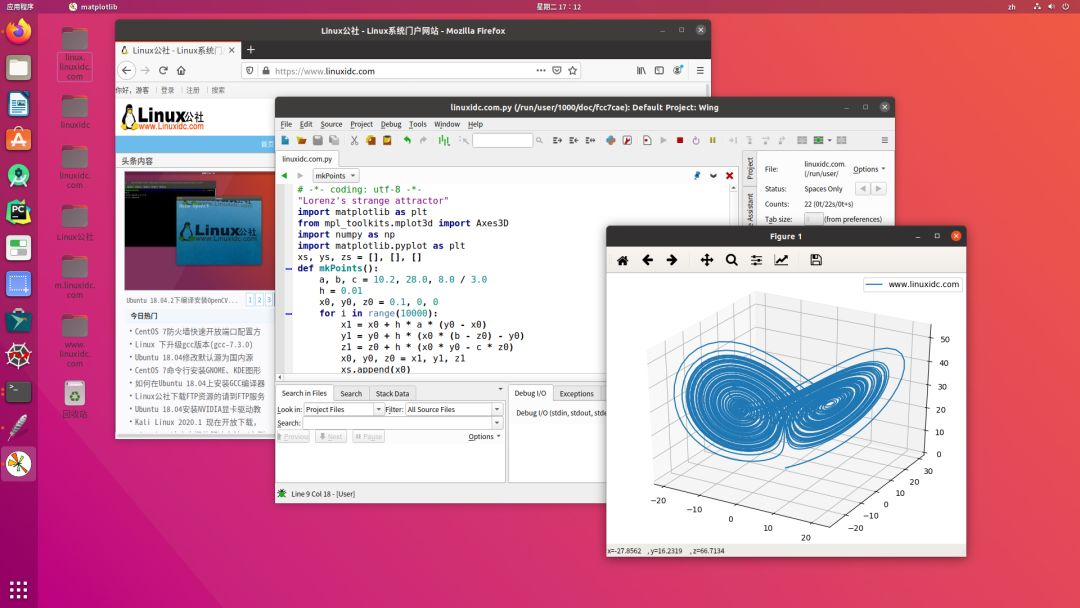Image resolution: width=1080 pixels, height=608 pixels.
Task: Cut selection with scissors icon in Wing
Action: pos(354,140)
